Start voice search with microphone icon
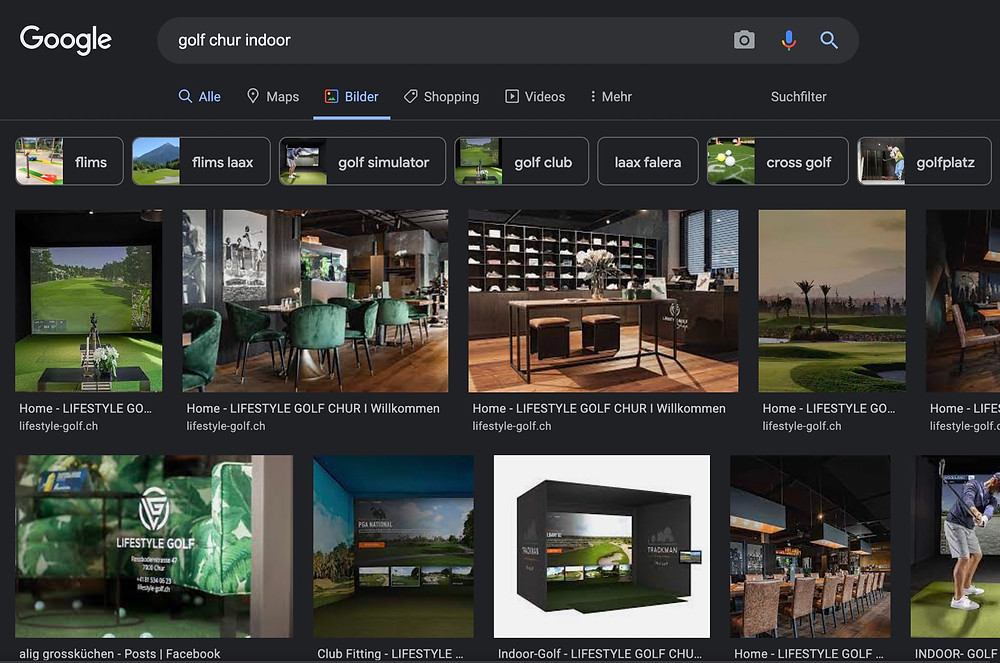This screenshot has width=1000, height=663. click(788, 40)
